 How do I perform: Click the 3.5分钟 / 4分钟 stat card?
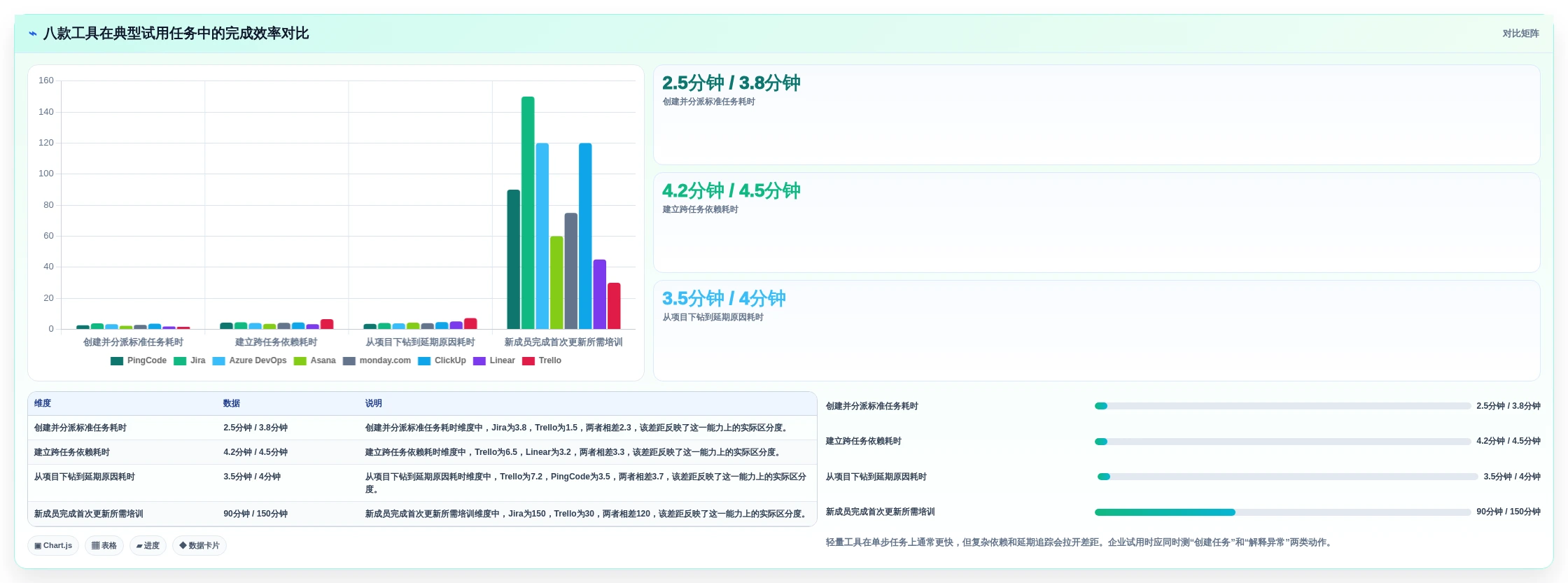pos(1097,330)
